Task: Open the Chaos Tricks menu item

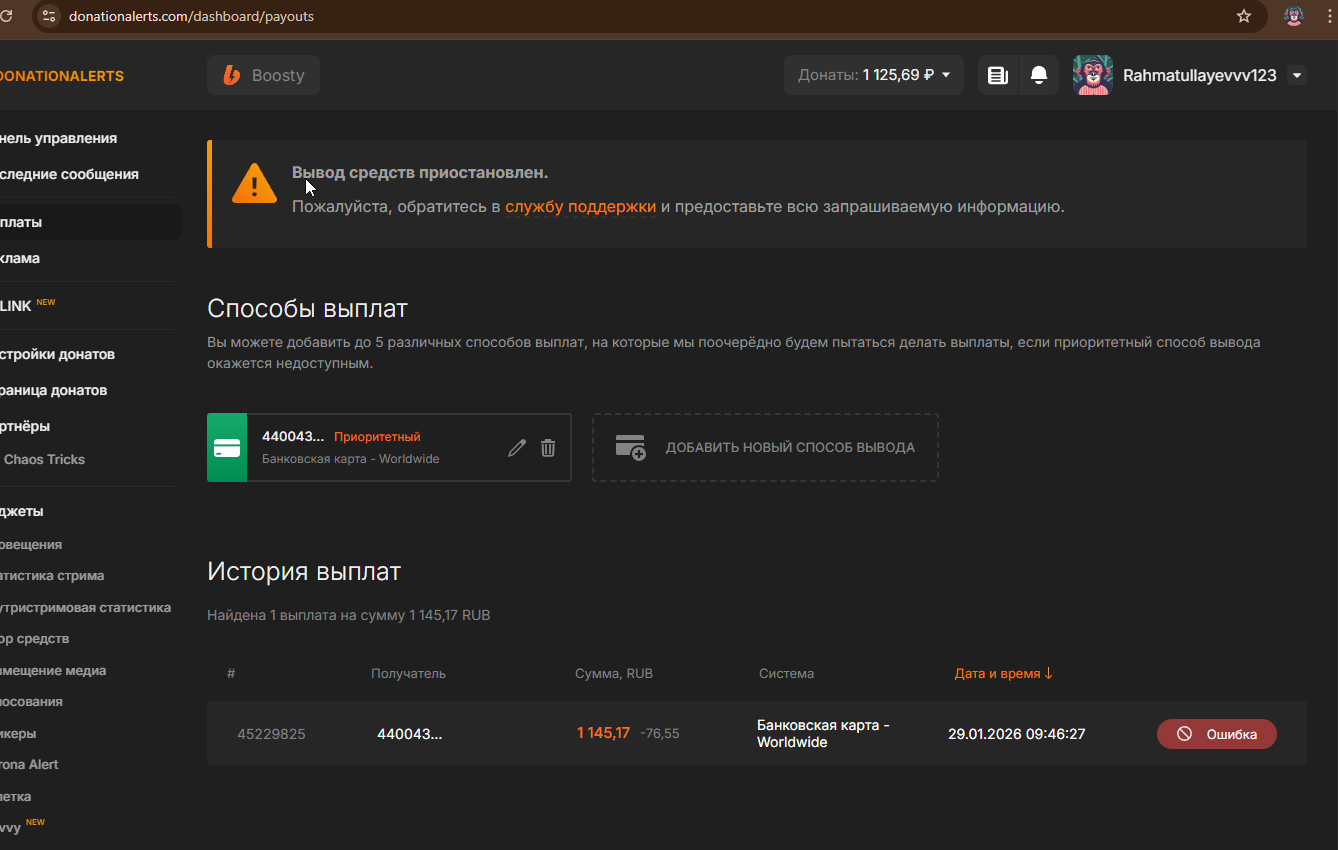Action: coord(44,459)
